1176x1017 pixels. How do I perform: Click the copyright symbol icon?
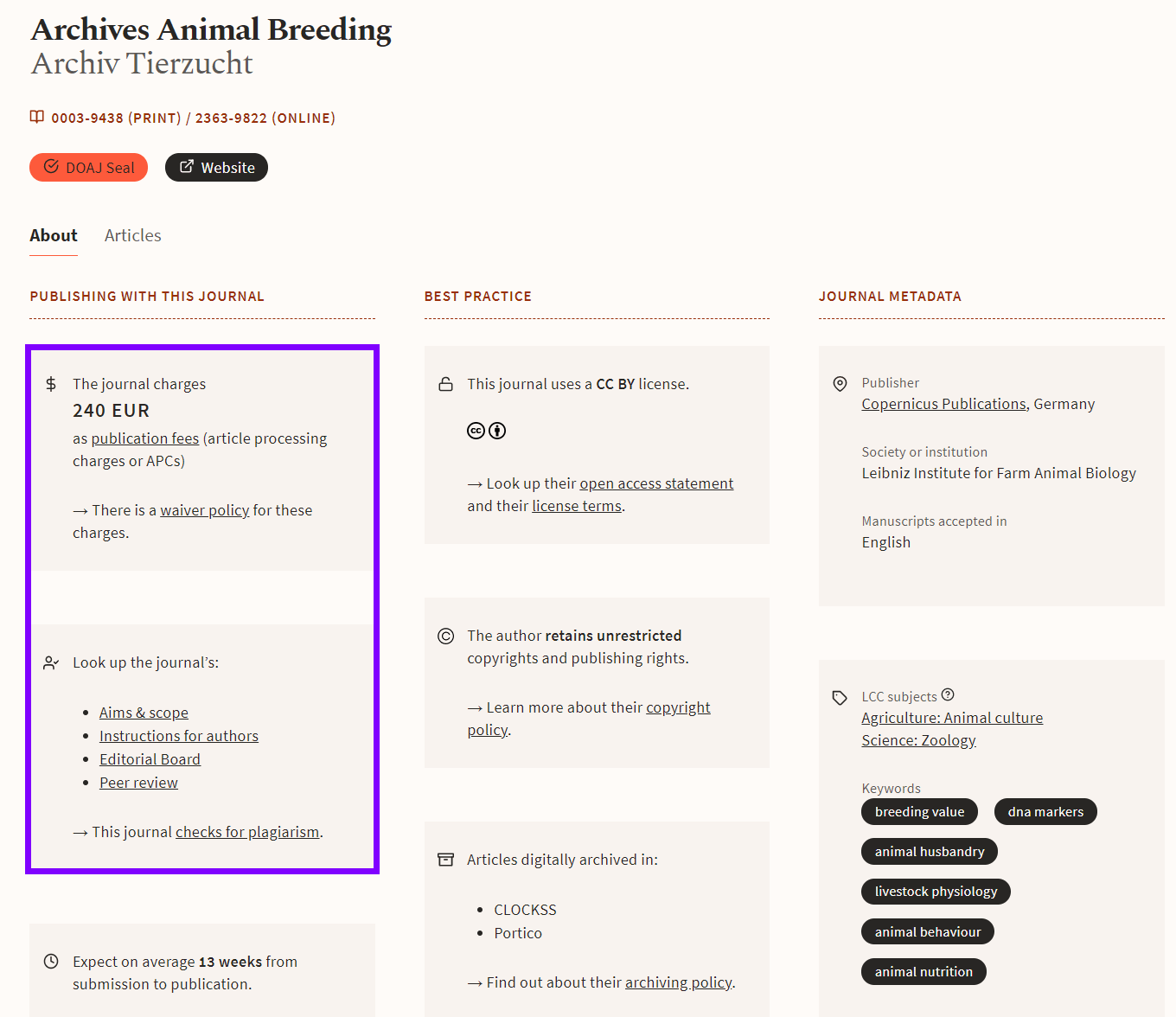click(445, 636)
